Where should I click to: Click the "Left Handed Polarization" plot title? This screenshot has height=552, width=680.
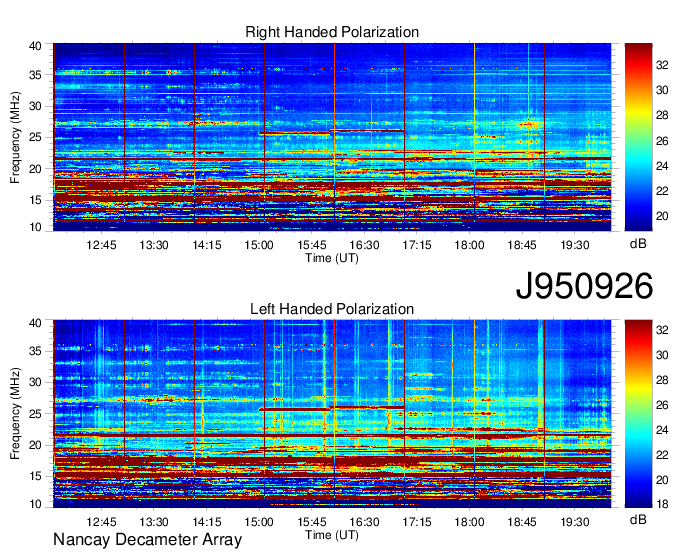332,309
